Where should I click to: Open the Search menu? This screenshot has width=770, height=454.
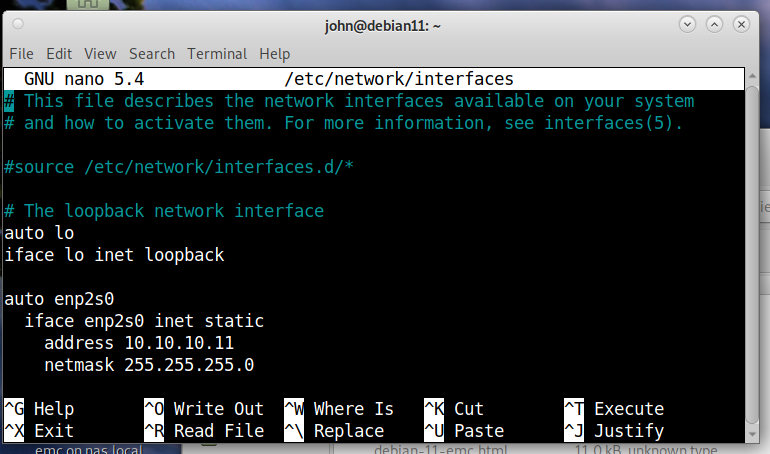coord(152,53)
